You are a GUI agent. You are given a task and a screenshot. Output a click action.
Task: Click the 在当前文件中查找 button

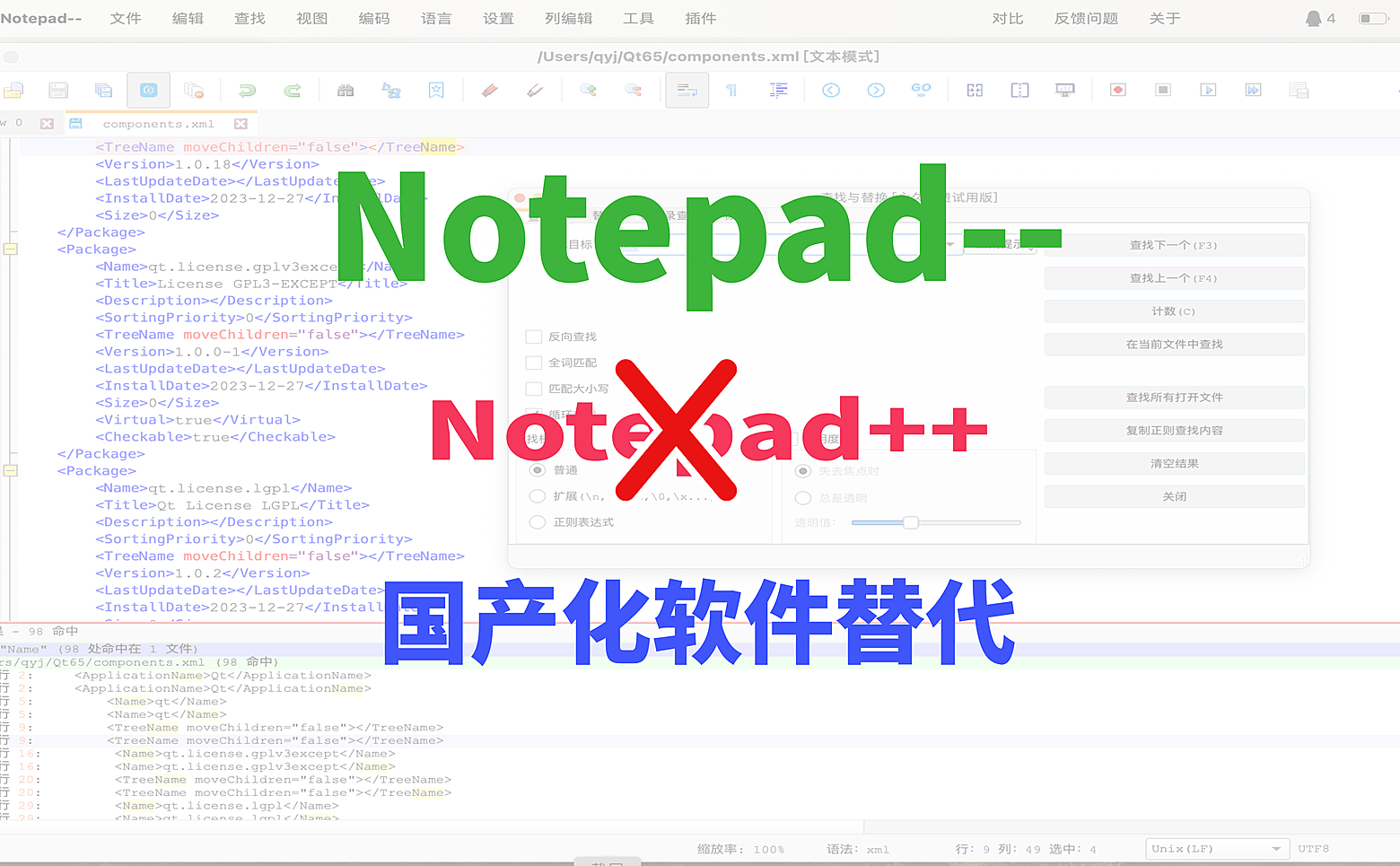(1174, 345)
